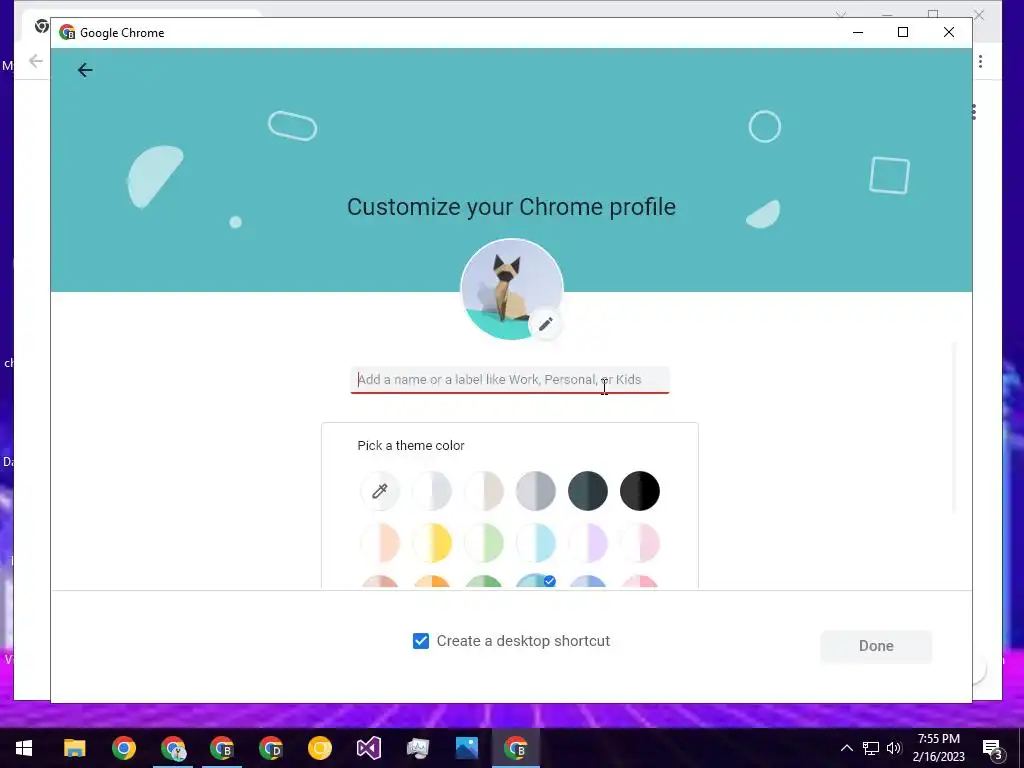Select the darker green theme color in bottom row
The image size is (1024, 768).
click(484, 581)
